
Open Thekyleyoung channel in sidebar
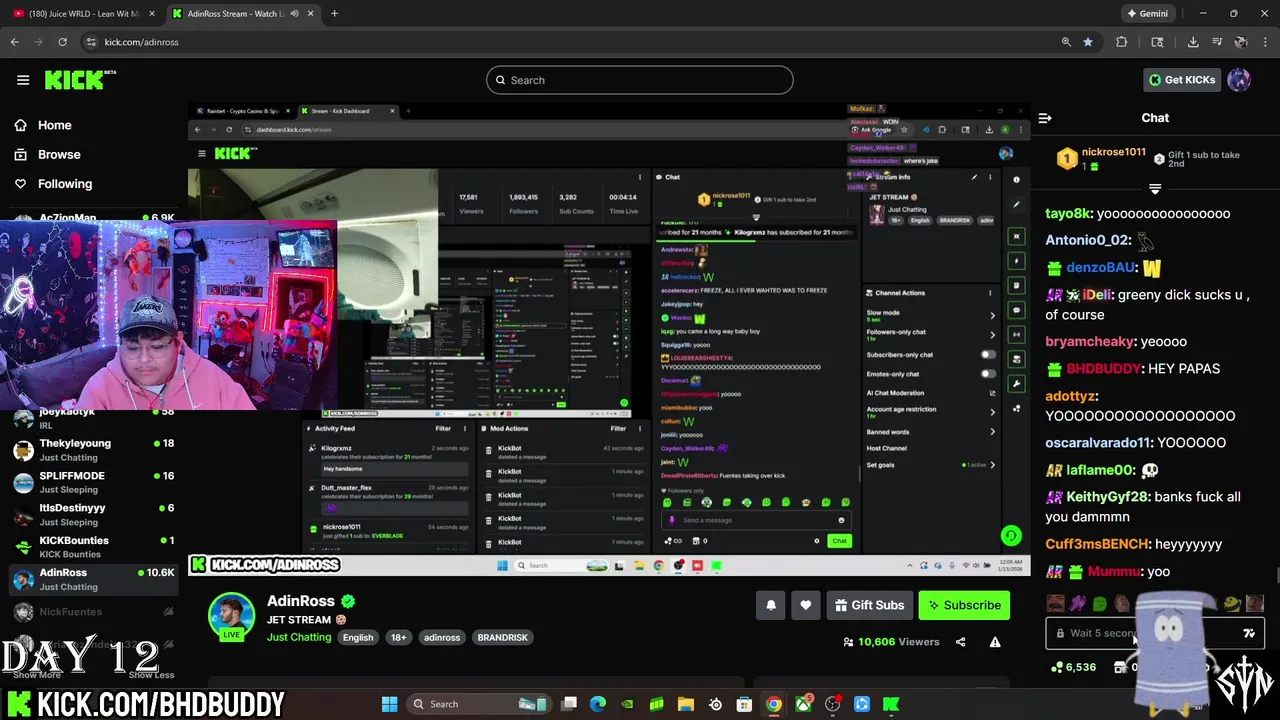[x=92, y=449]
